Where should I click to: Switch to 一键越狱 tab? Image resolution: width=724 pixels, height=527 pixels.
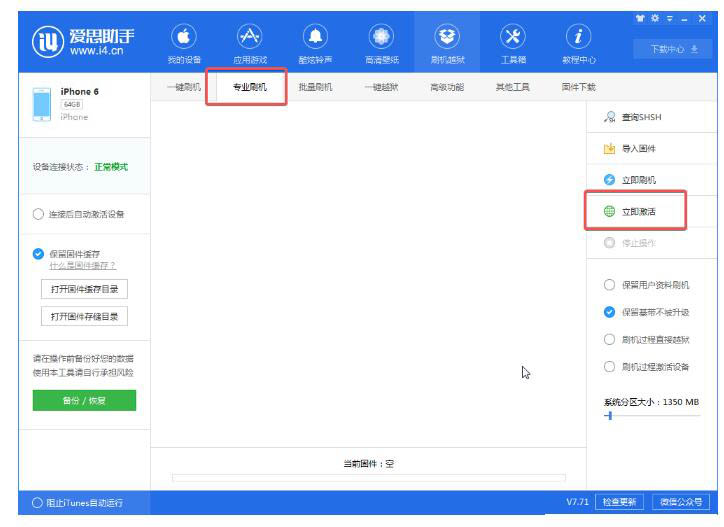pyautogui.click(x=381, y=87)
